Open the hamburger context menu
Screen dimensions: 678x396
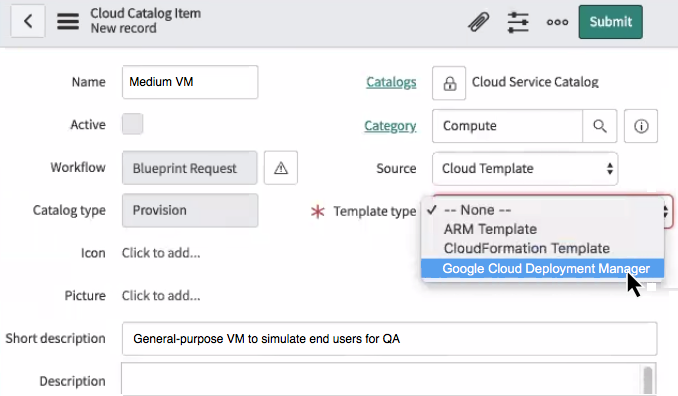click(68, 21)
